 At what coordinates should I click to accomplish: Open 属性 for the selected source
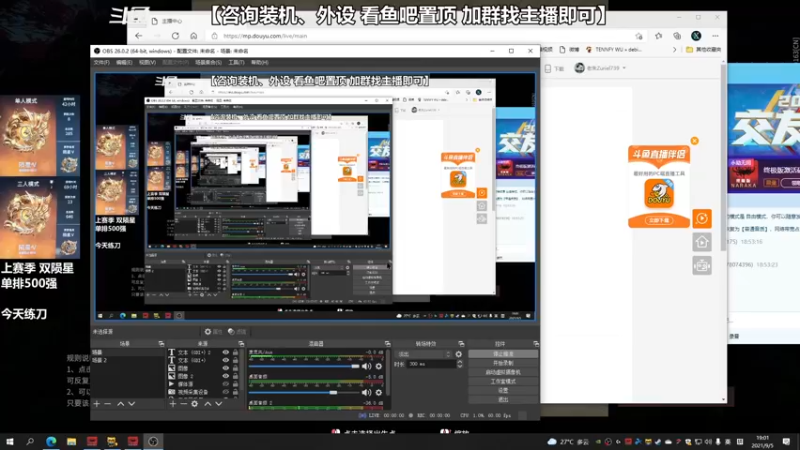[213, 332]
